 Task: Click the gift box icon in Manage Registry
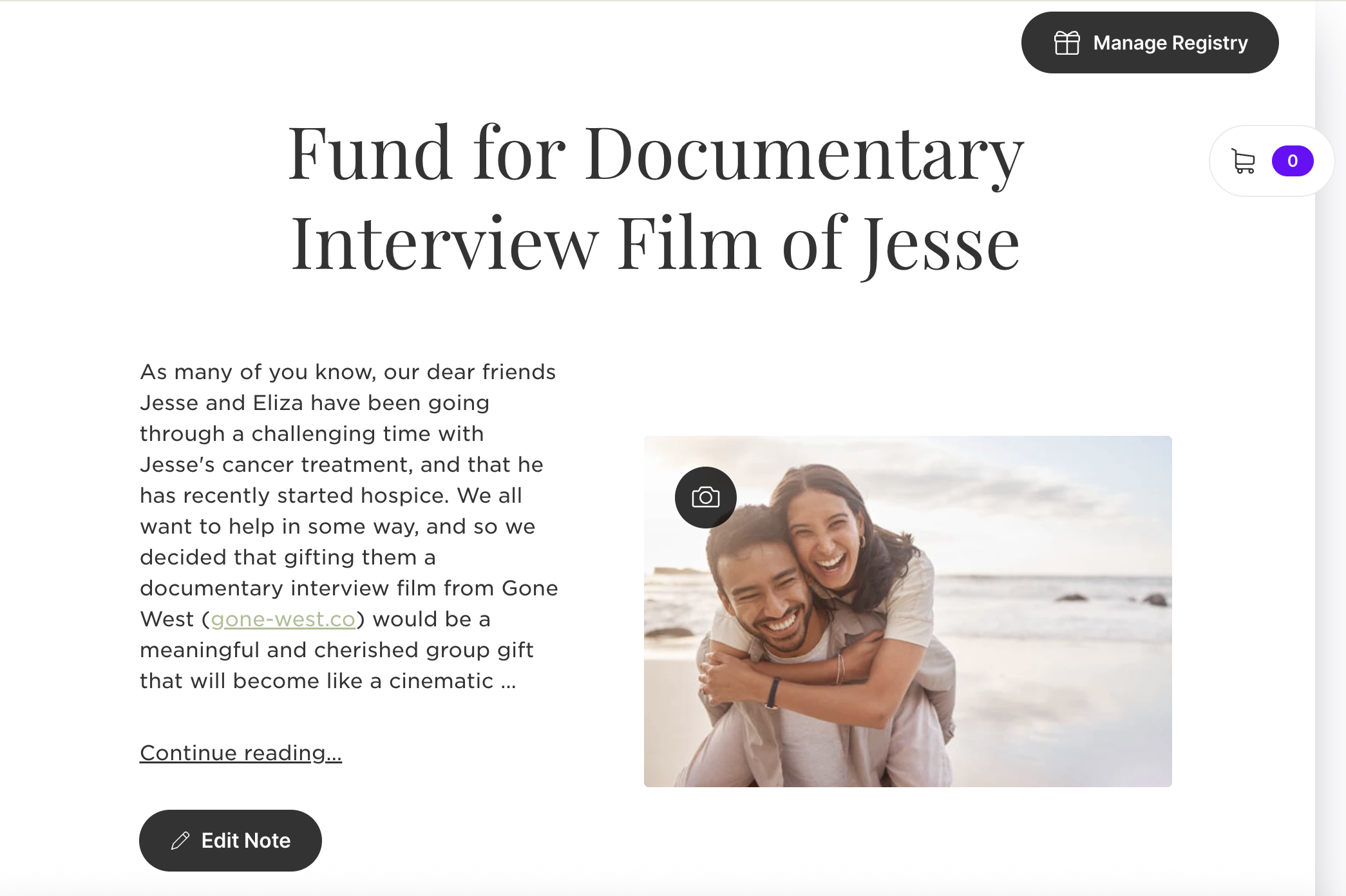click(1066, 43)
